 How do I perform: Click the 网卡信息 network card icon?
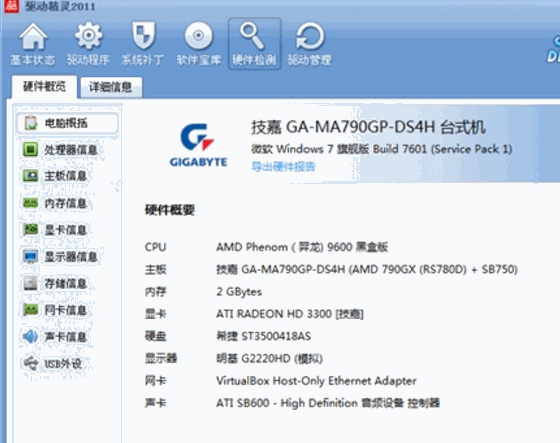30,310
